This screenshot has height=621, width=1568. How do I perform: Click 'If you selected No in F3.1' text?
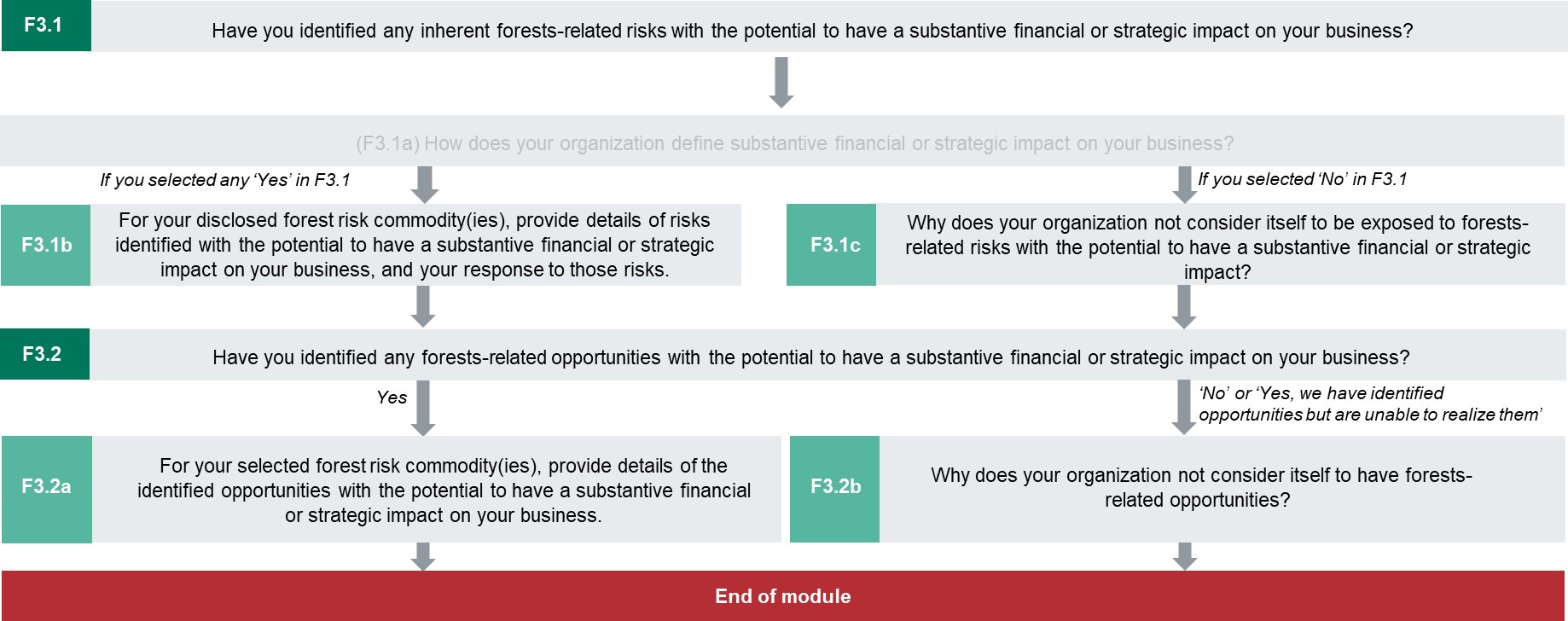point(1302,179)
